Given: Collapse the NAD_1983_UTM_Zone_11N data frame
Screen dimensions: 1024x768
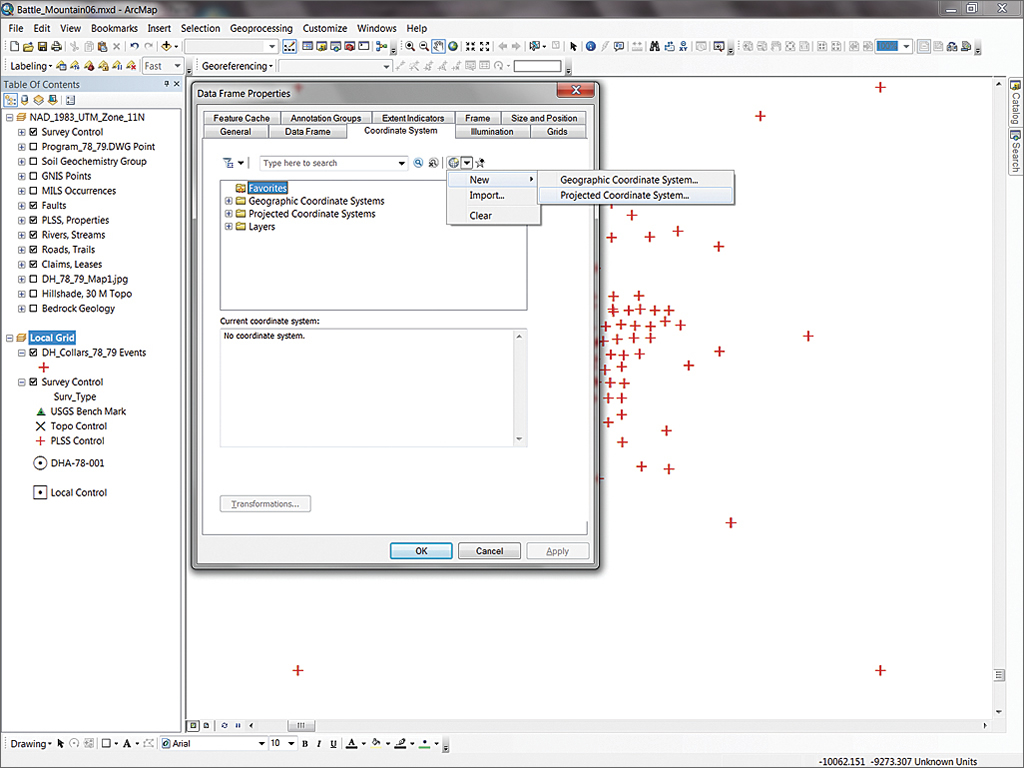Looking at the screenshot, I should [10, 118].
